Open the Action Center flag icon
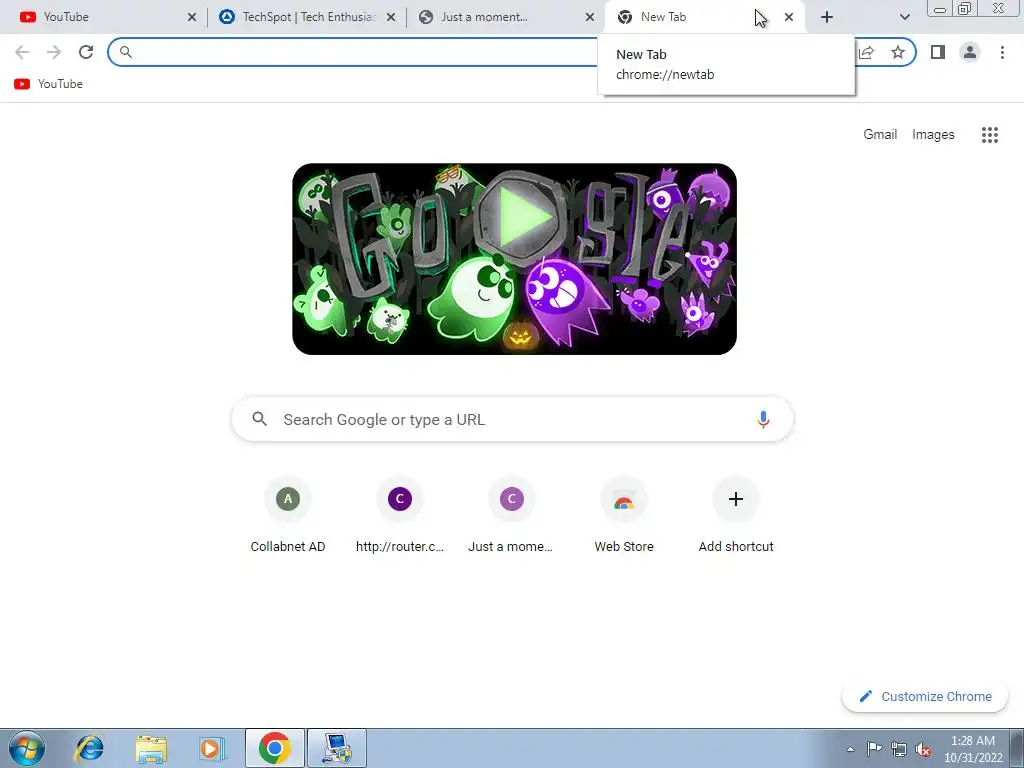1024x768 pixels. [874, 749]
